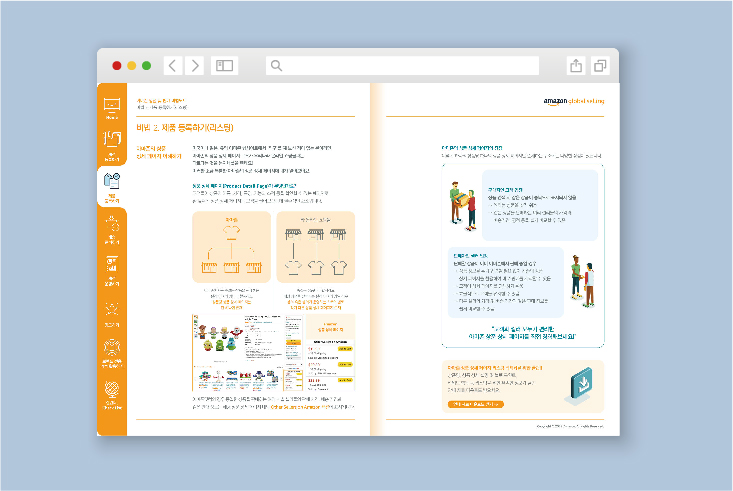Click the heading '비법 2. 제품 등록하기(리스팅)'

pyautogui.click(x=185, y=128)
